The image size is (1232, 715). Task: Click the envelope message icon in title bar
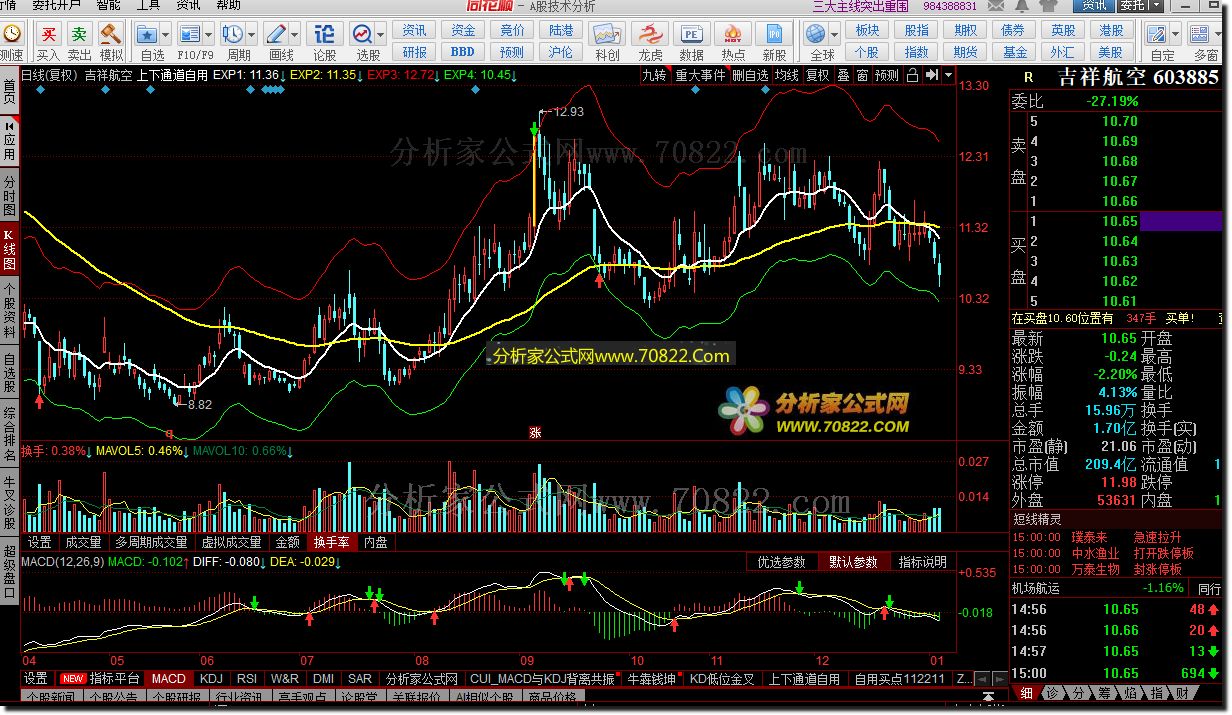[x=996, y=6]
